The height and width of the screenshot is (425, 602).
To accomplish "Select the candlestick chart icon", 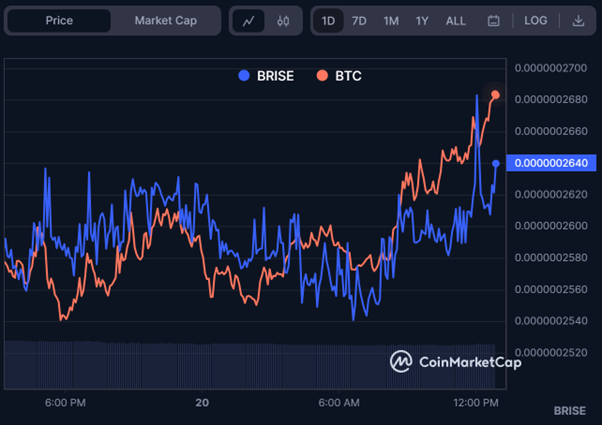I will point(283,20).
